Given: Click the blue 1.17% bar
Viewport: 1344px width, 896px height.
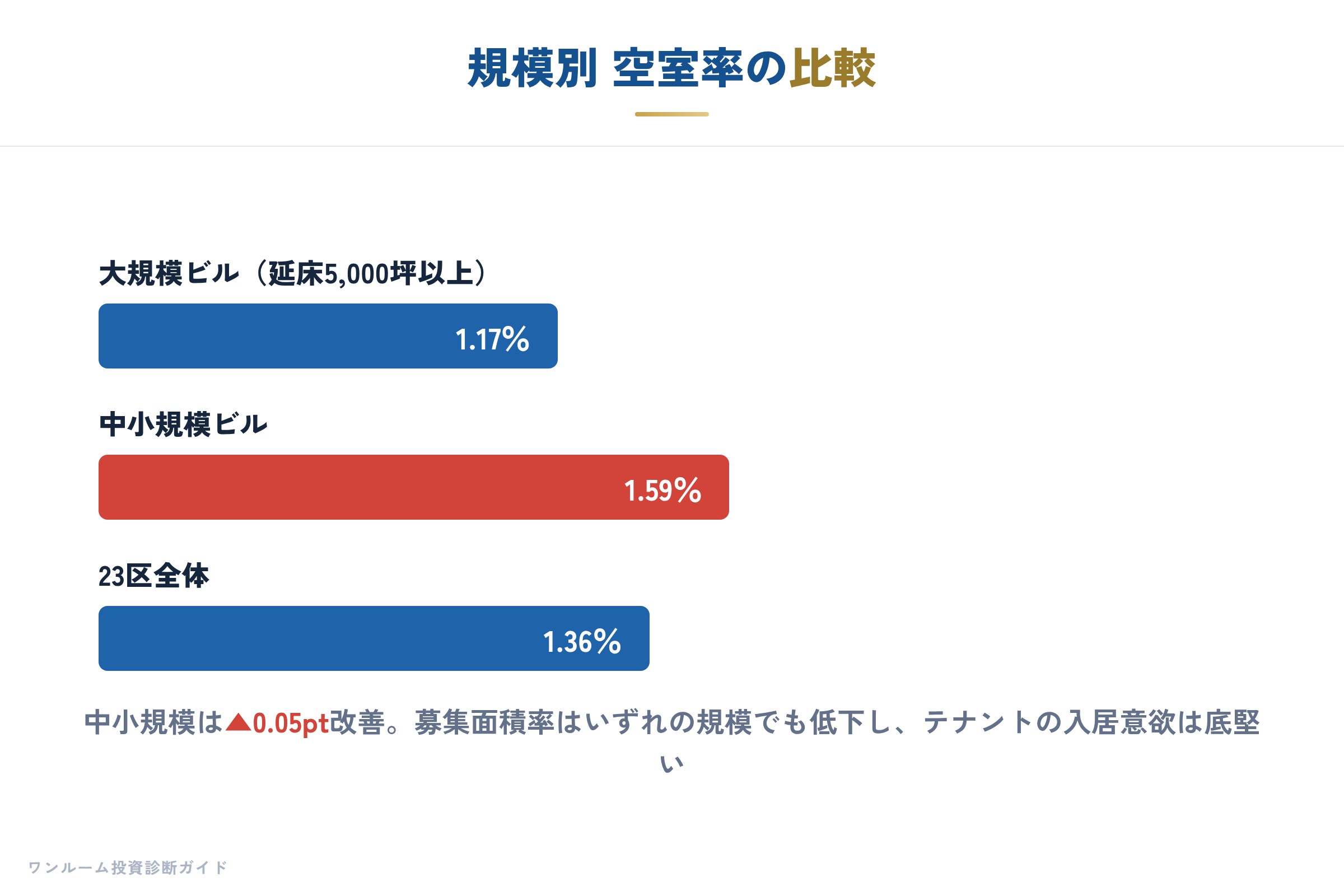Looking at the screenshot, I should coord(328,336).
